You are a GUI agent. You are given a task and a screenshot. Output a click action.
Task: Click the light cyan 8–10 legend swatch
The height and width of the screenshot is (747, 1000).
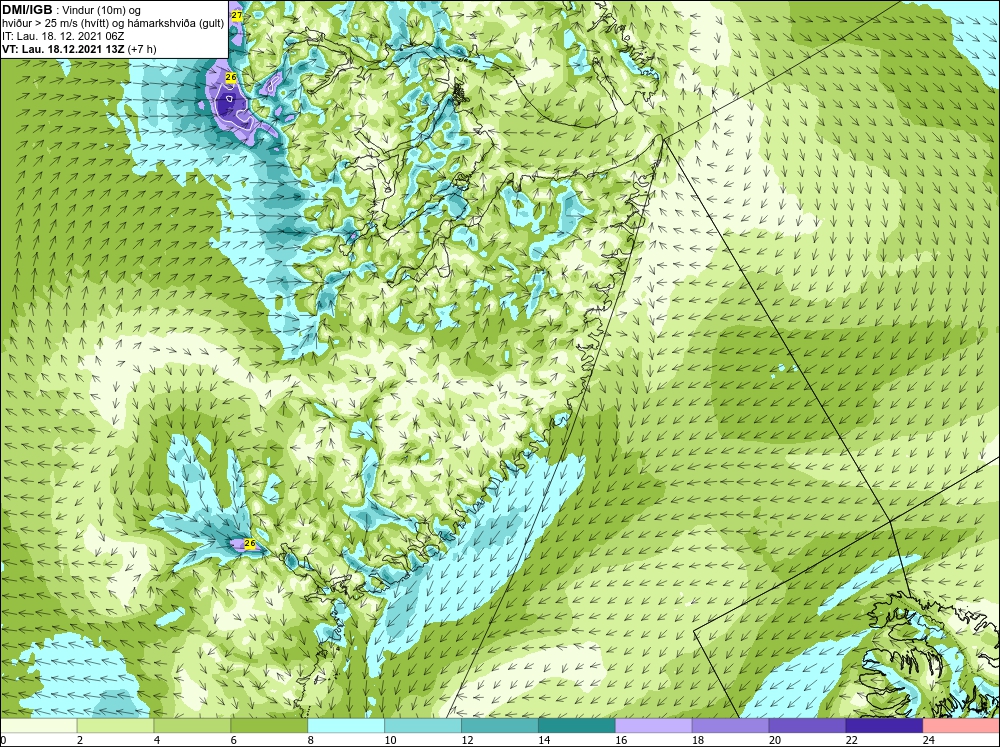point(346,726)
